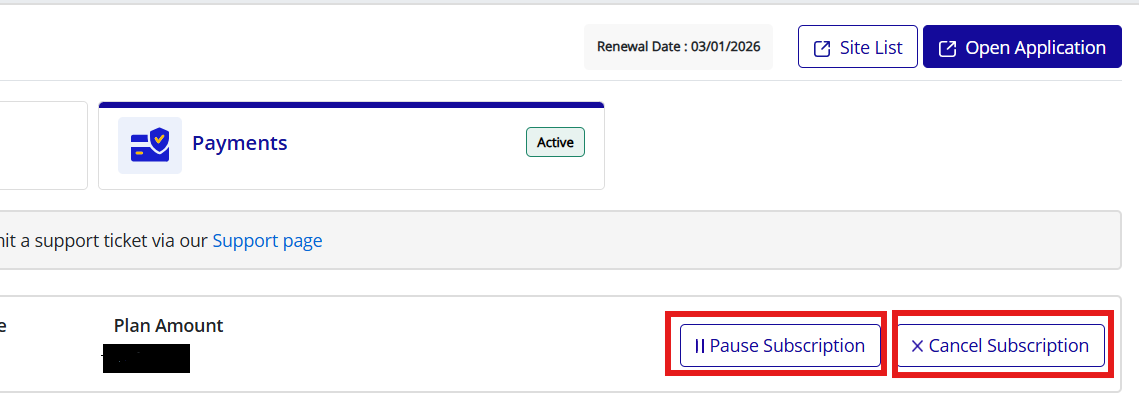Click the support ticket notice text

point(100,241)
